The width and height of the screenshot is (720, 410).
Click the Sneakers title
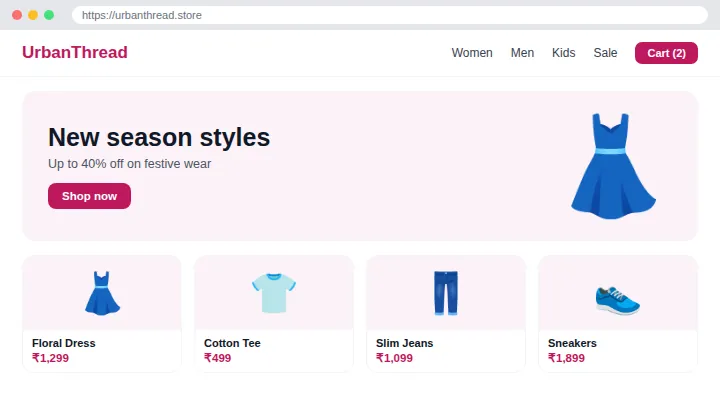(x=572, y=343)
